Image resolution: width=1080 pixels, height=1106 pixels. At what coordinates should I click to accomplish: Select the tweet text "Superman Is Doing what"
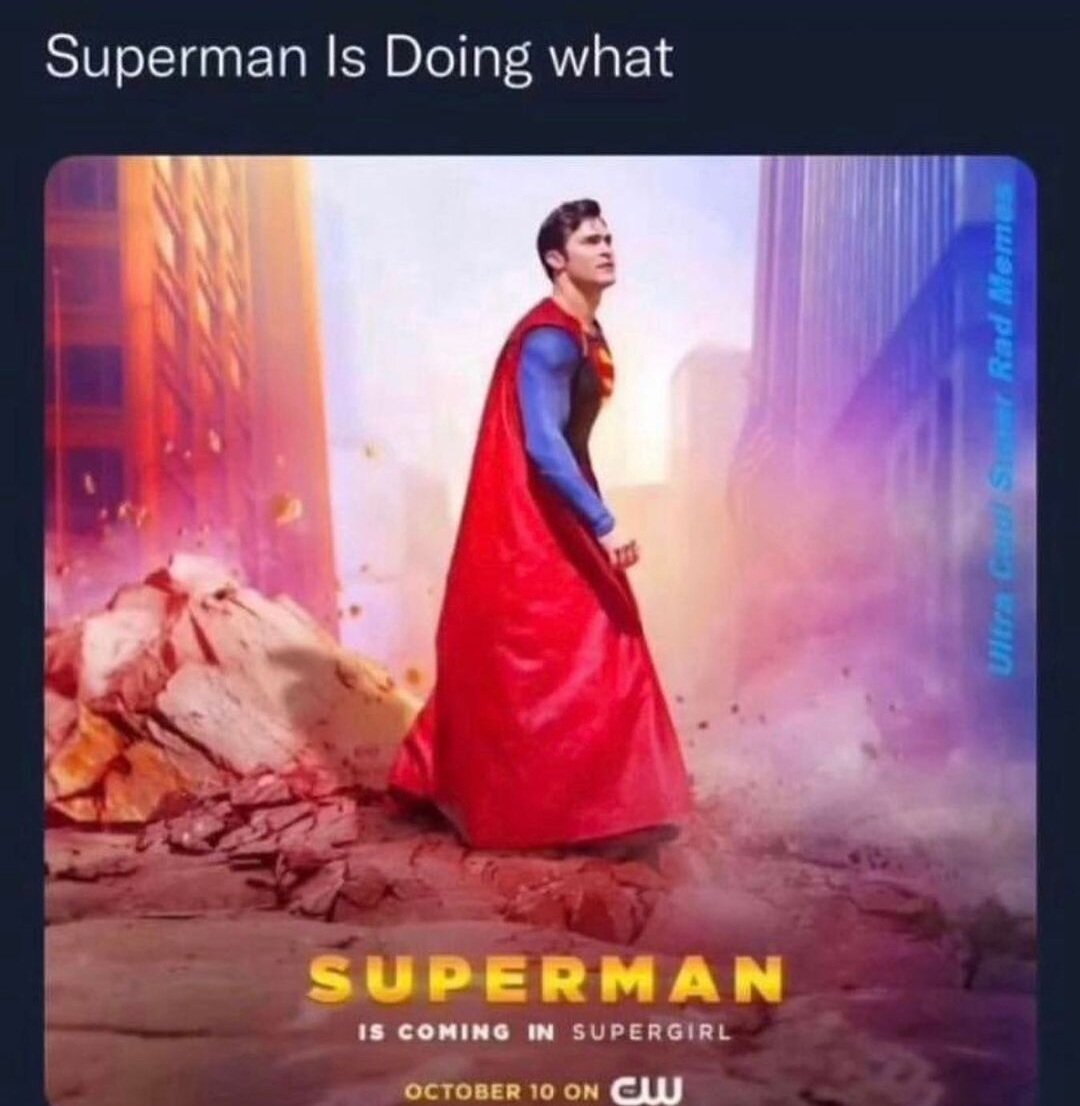click(359, 59)
